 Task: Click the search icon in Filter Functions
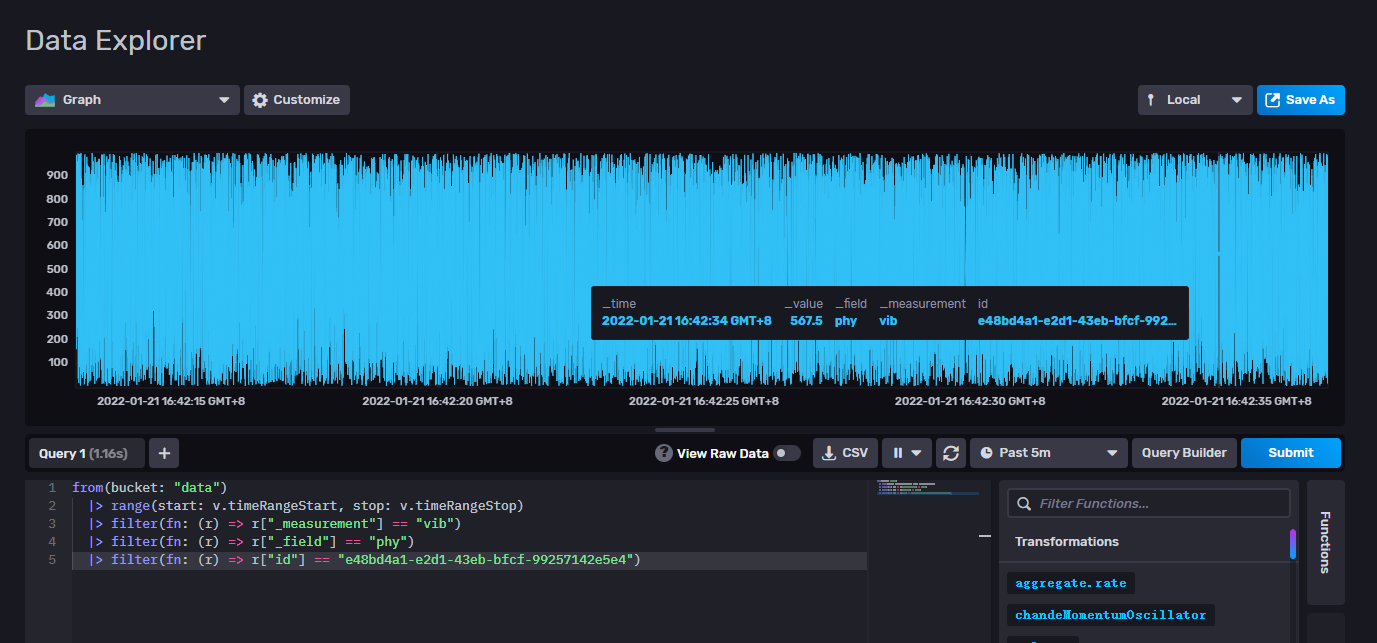(x=1024, y=504)
